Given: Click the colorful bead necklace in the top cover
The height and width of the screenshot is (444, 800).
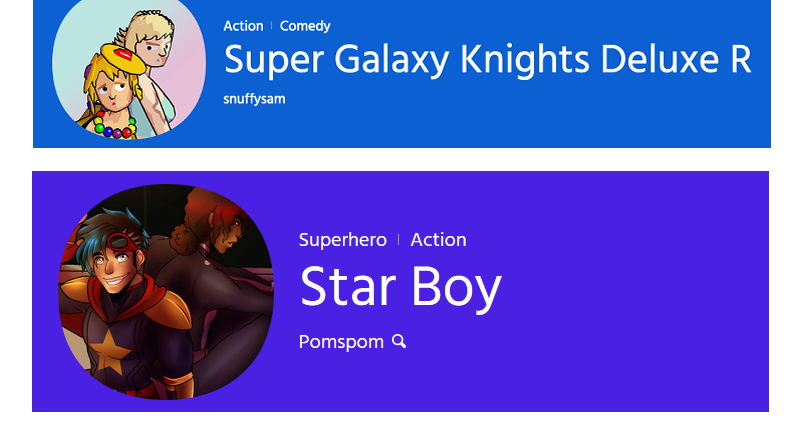Looking at the screenshot, I should pos(115,126).
